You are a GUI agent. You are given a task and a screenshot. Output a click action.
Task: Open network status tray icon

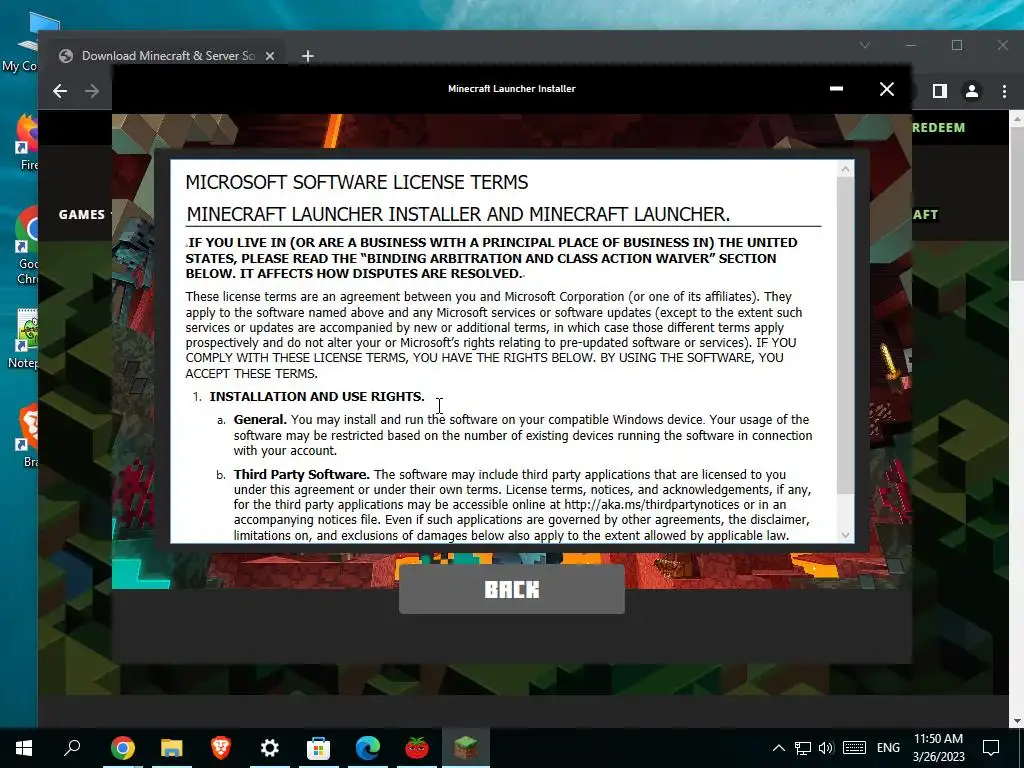pyautogui.click(x=803, y=748)
